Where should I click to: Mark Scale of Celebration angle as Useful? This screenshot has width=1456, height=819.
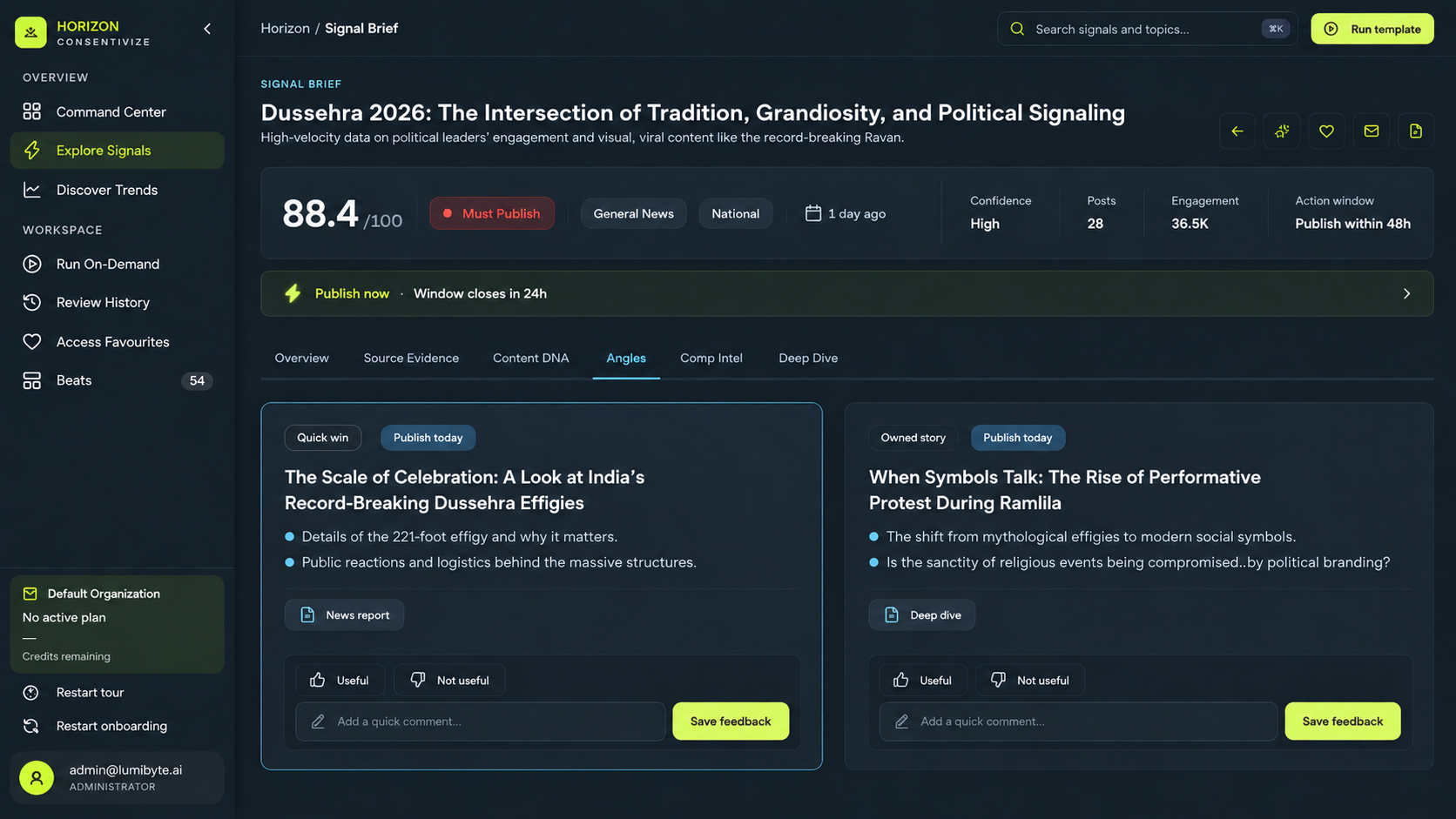[x=340, y=680]
